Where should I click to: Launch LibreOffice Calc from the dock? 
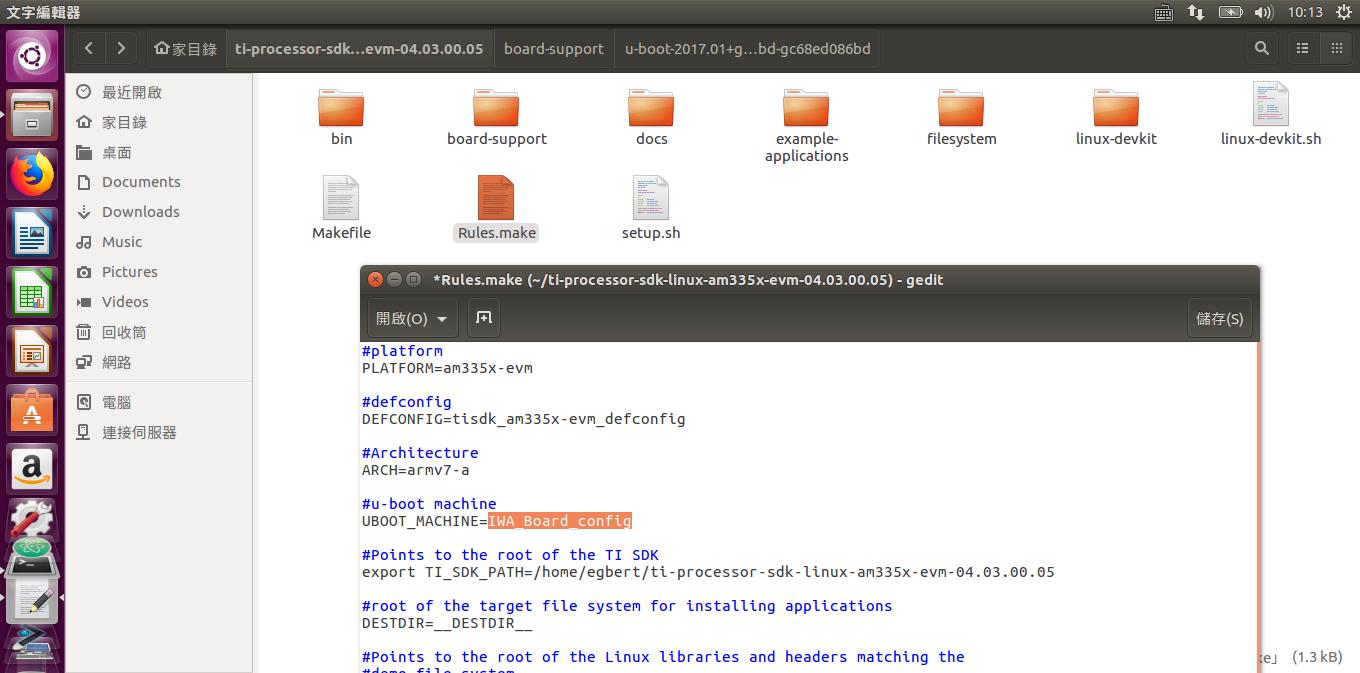coord(32,294)
